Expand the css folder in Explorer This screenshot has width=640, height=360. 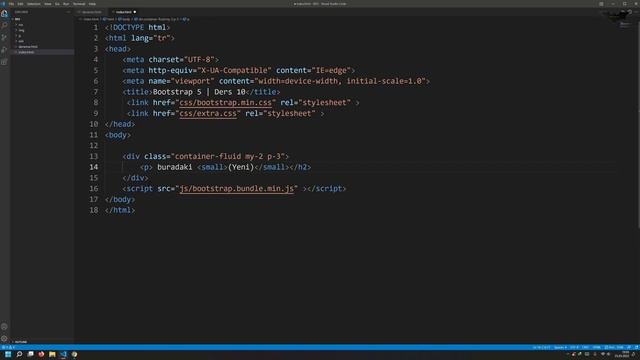click(21, 25)
